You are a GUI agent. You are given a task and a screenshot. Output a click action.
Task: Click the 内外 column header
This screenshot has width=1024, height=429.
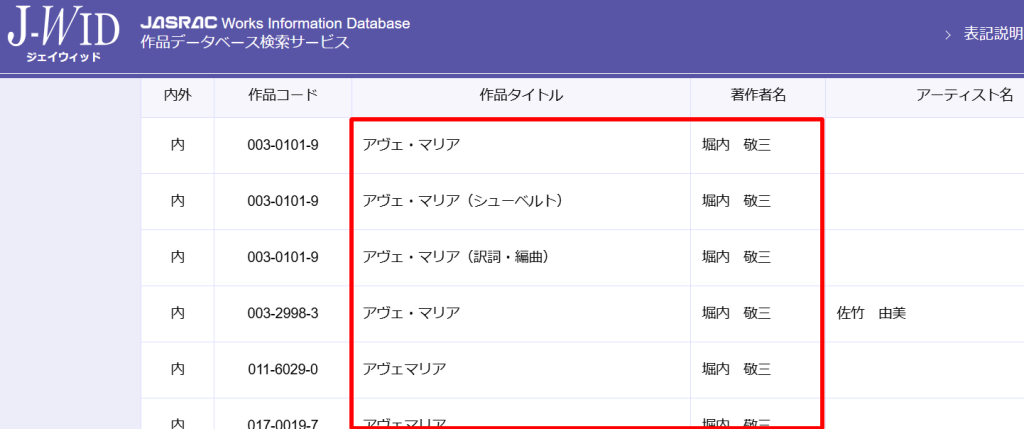coord(178,96)
